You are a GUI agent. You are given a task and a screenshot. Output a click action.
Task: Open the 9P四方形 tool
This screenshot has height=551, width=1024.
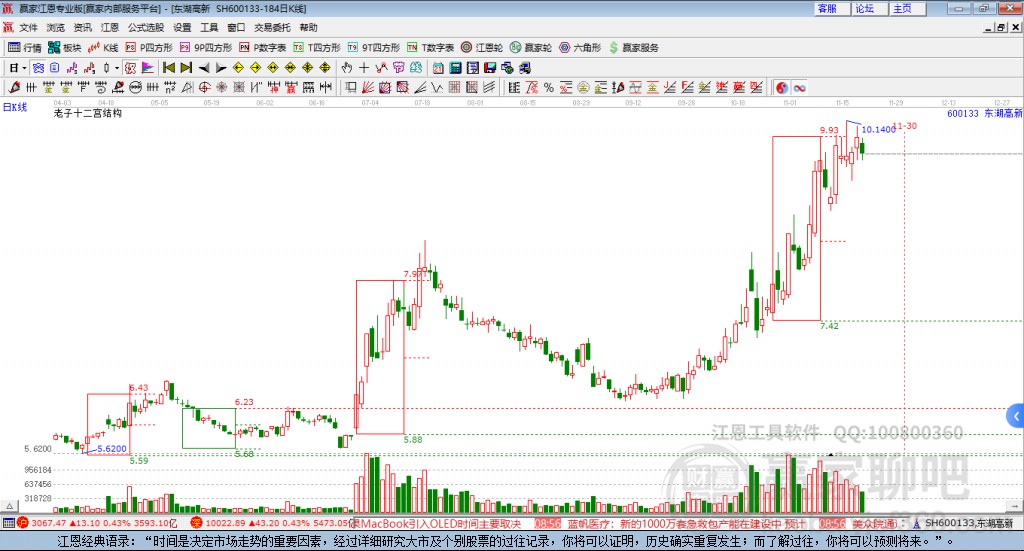tap(206, 48)
